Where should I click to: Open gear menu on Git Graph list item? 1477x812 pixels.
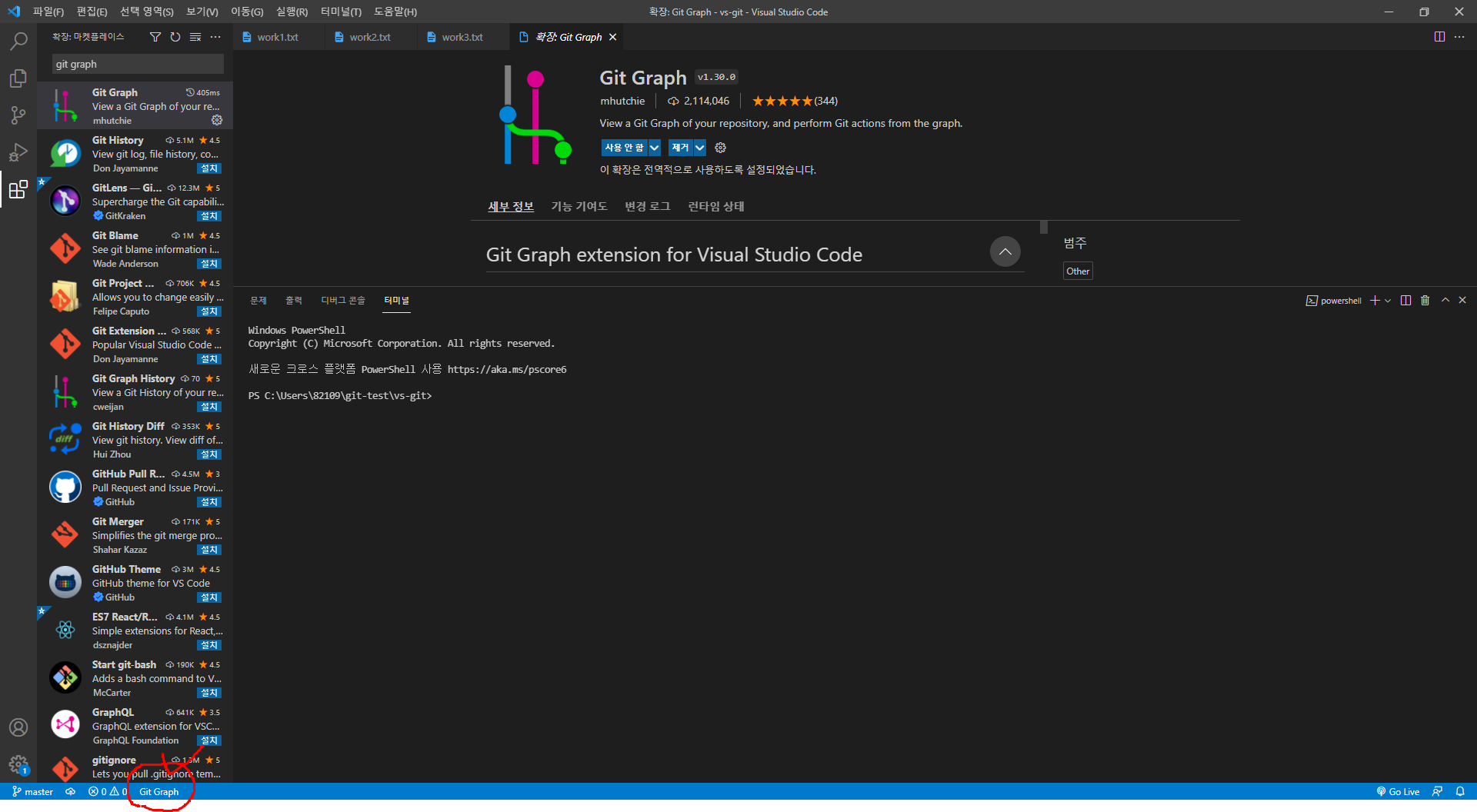[217, 120]
